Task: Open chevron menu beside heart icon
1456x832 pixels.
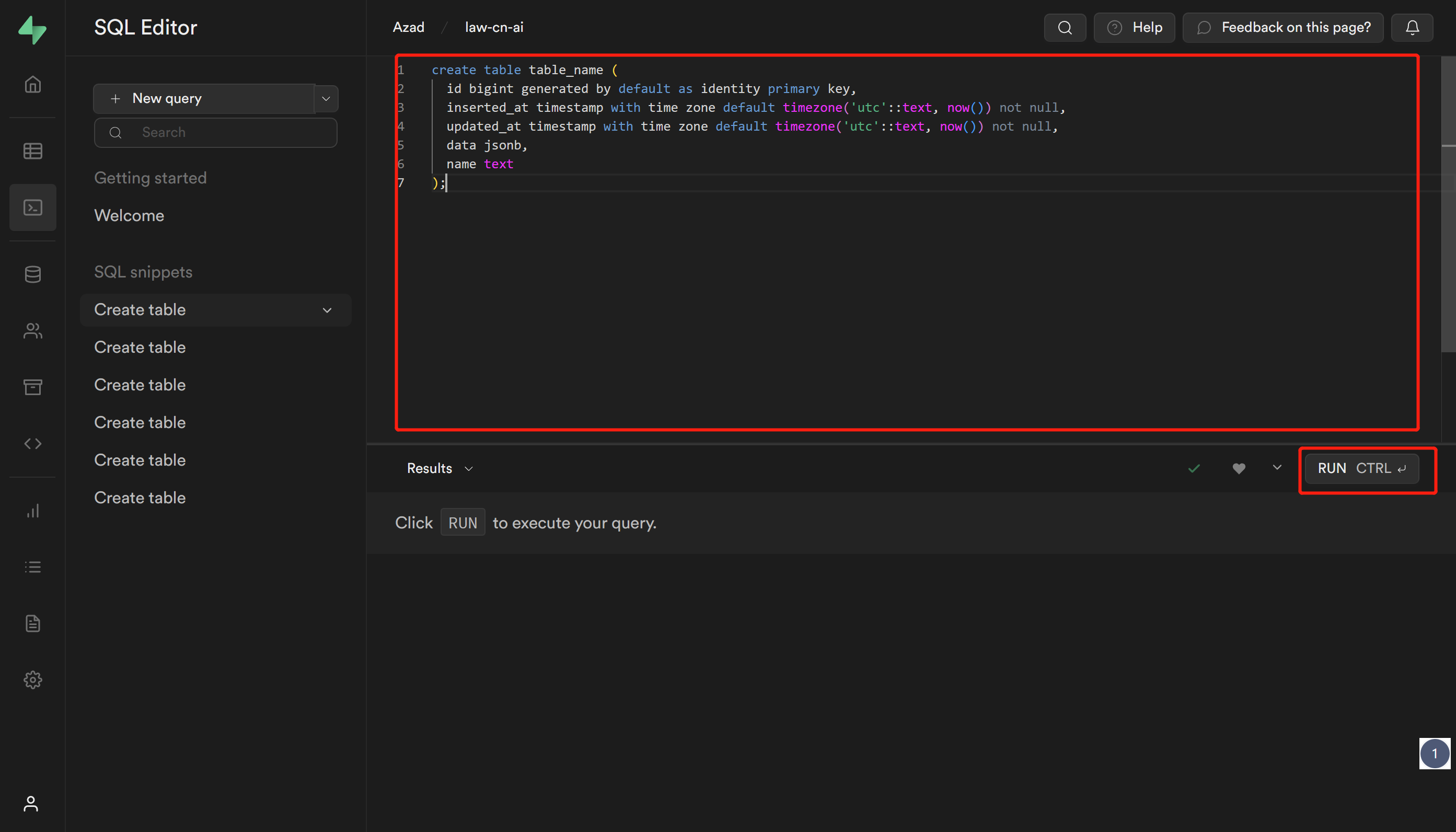Action: tap(1277, 468)
